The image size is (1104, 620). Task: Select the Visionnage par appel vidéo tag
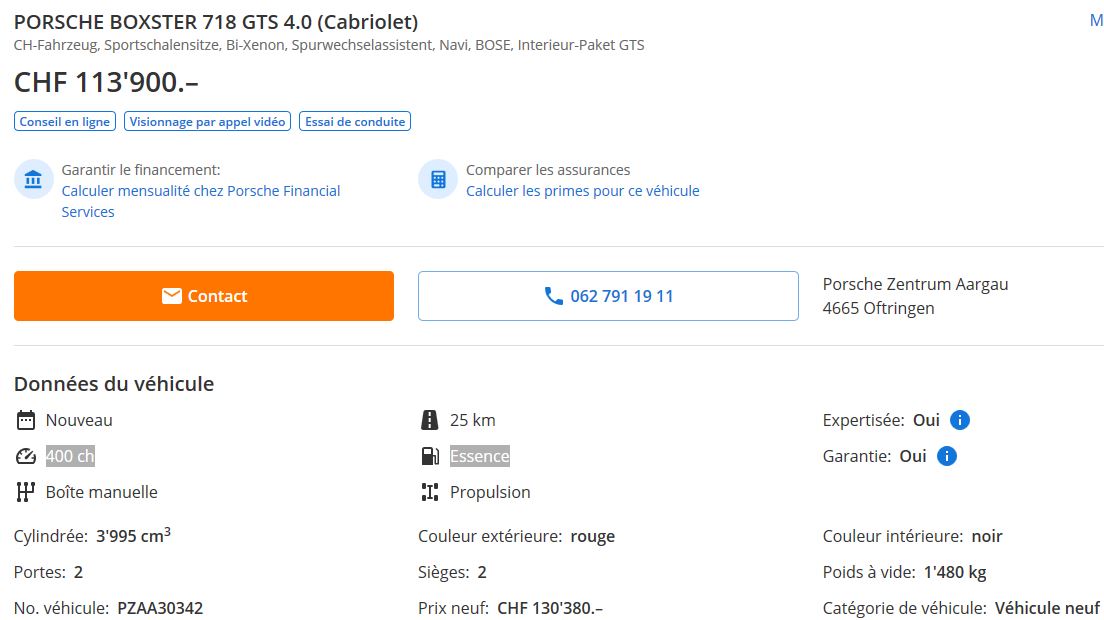[x=207, y=122]
